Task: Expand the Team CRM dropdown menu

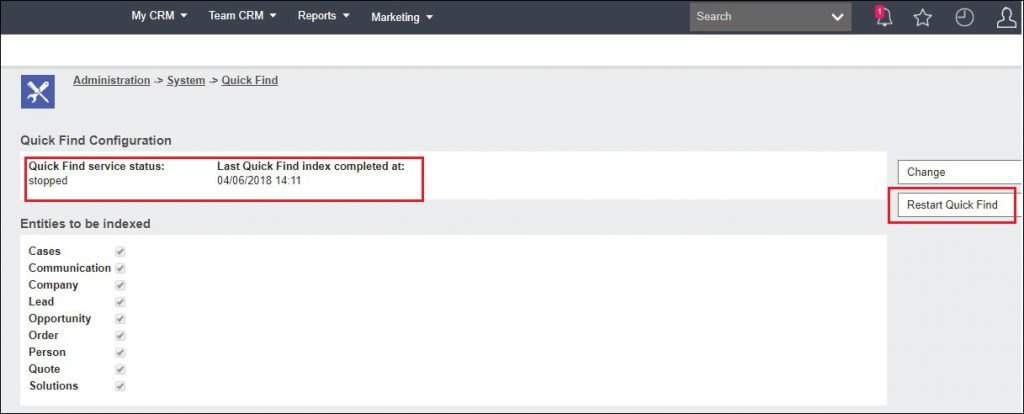Action: click(x=242, y=16)
